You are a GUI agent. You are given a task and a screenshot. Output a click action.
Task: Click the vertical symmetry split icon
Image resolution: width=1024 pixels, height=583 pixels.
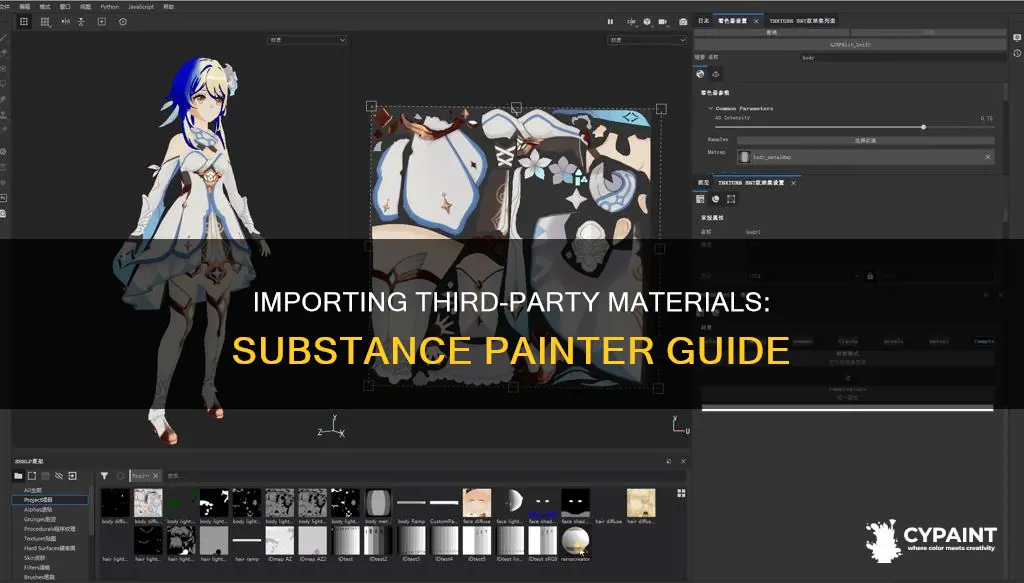click(x=81, y=22)
